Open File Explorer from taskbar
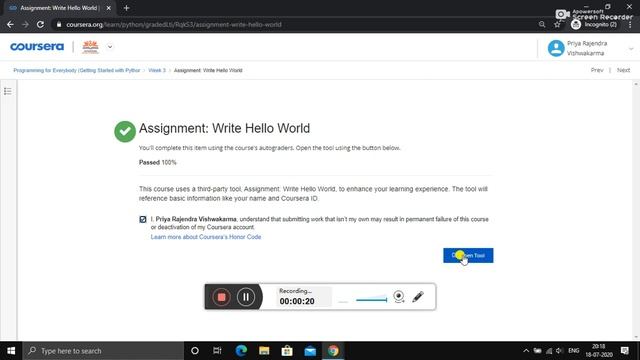 click(264, 351)
